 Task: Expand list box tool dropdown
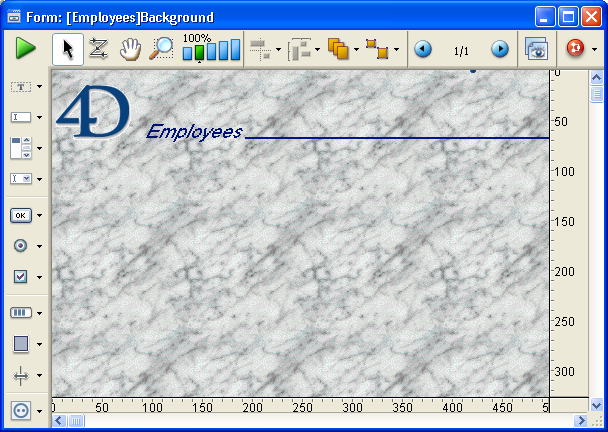[40, 148]
